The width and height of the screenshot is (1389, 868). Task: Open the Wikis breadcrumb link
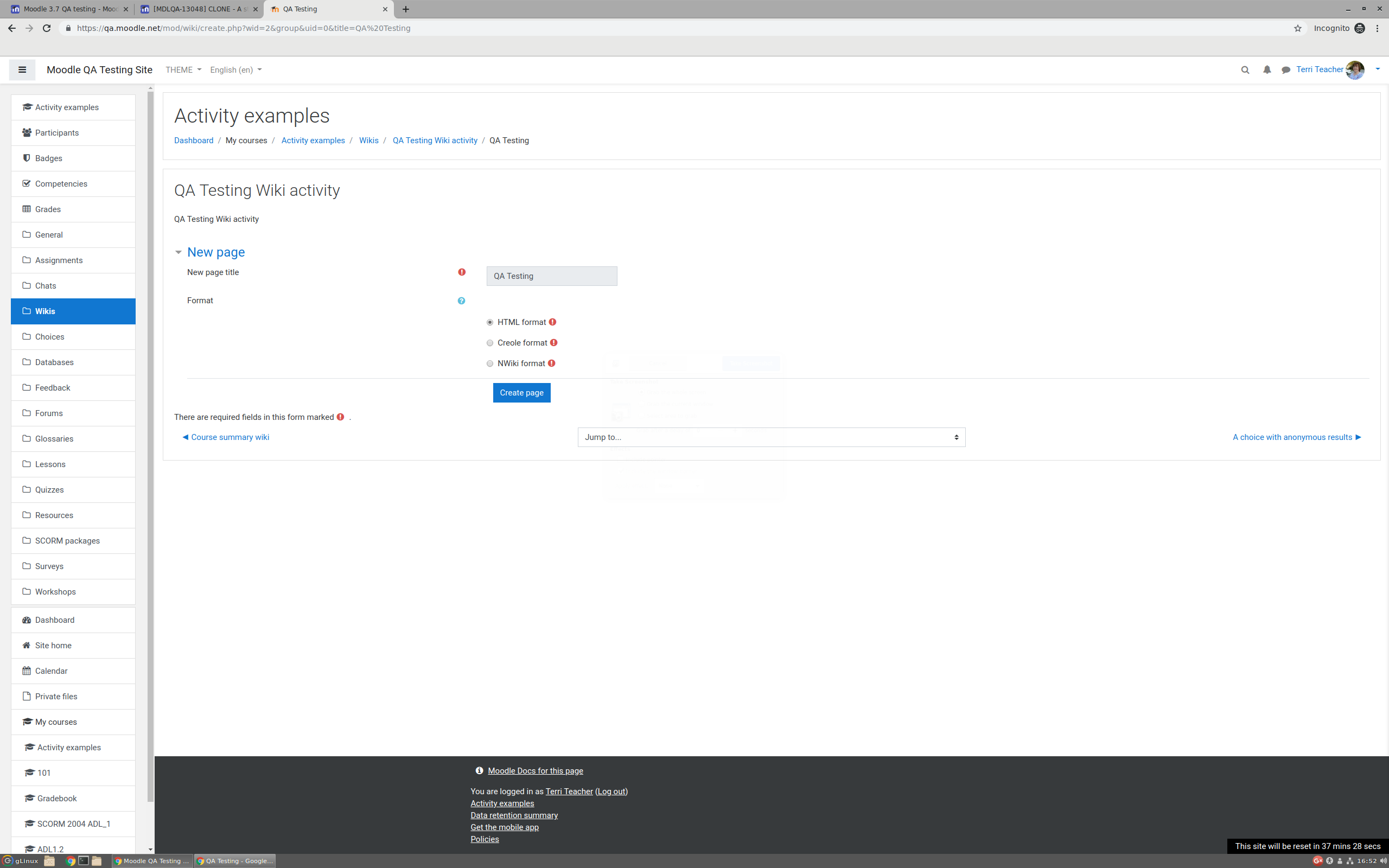click(x=368, y=141)
